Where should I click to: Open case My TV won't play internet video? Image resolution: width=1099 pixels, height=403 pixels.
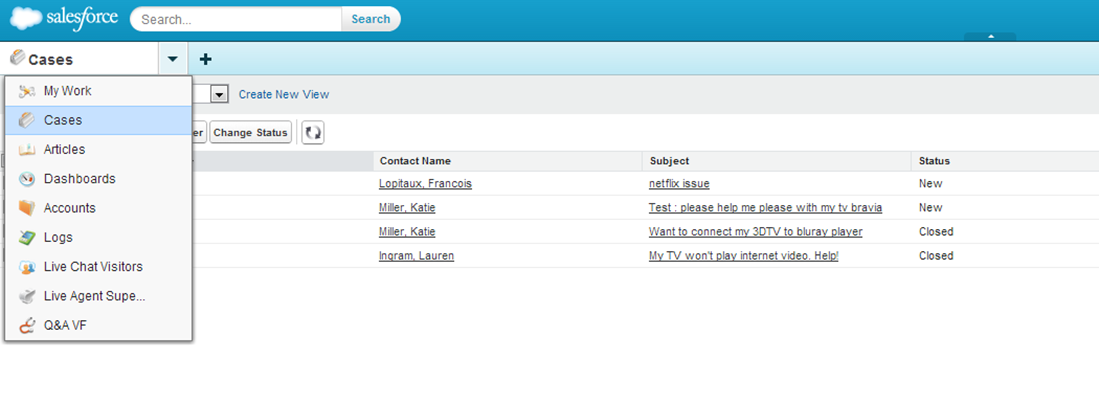pyautogui.click(x=744, y=256)
